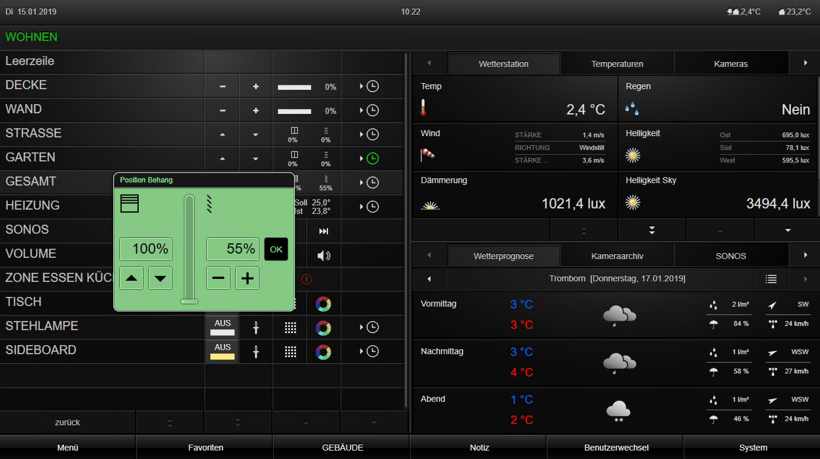Screen dimensions: 820x459
Task: Open the timer clock for DECKE
Action: [372, 87]
